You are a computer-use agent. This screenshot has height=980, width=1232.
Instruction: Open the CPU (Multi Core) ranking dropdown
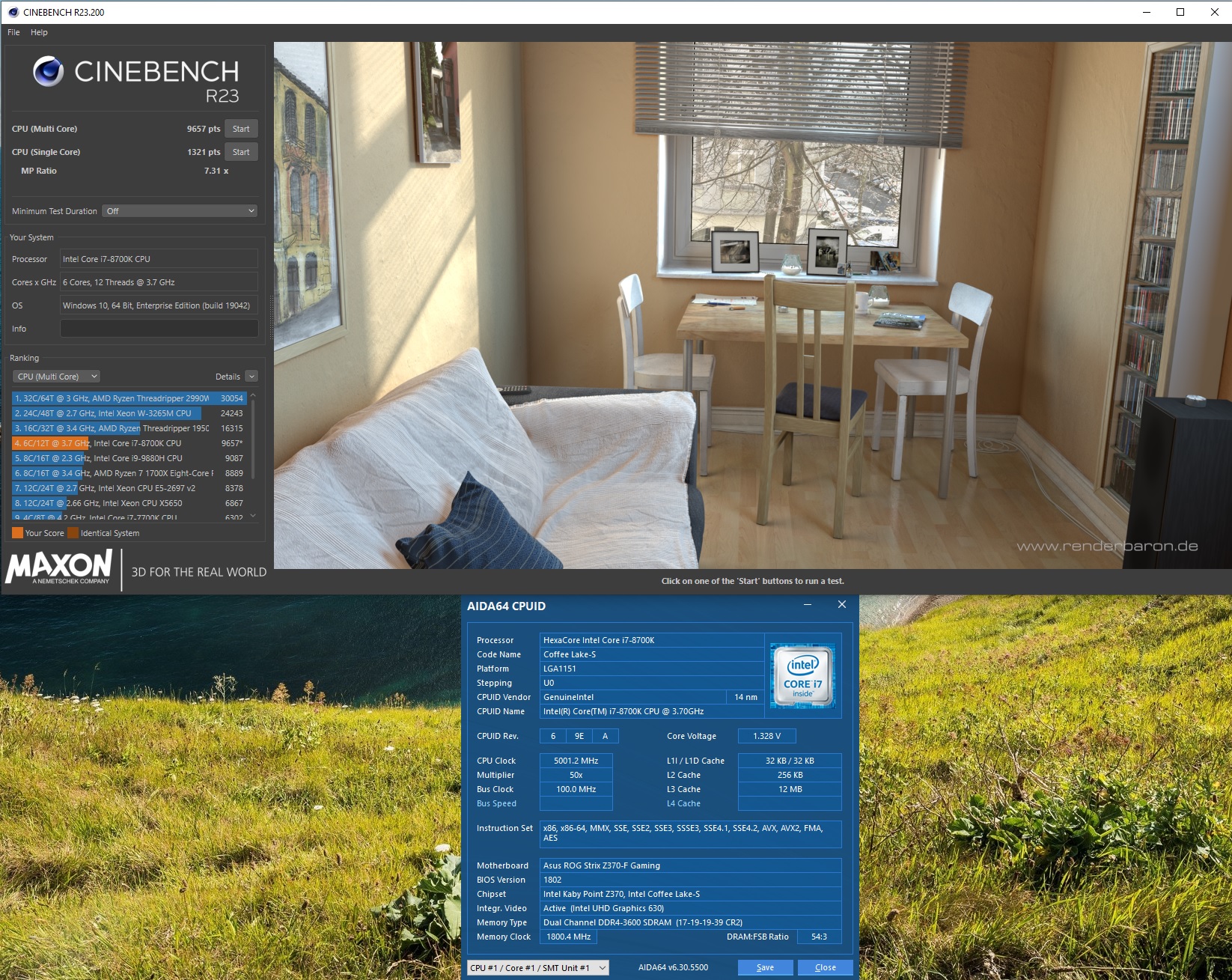[x=56, y=377]
